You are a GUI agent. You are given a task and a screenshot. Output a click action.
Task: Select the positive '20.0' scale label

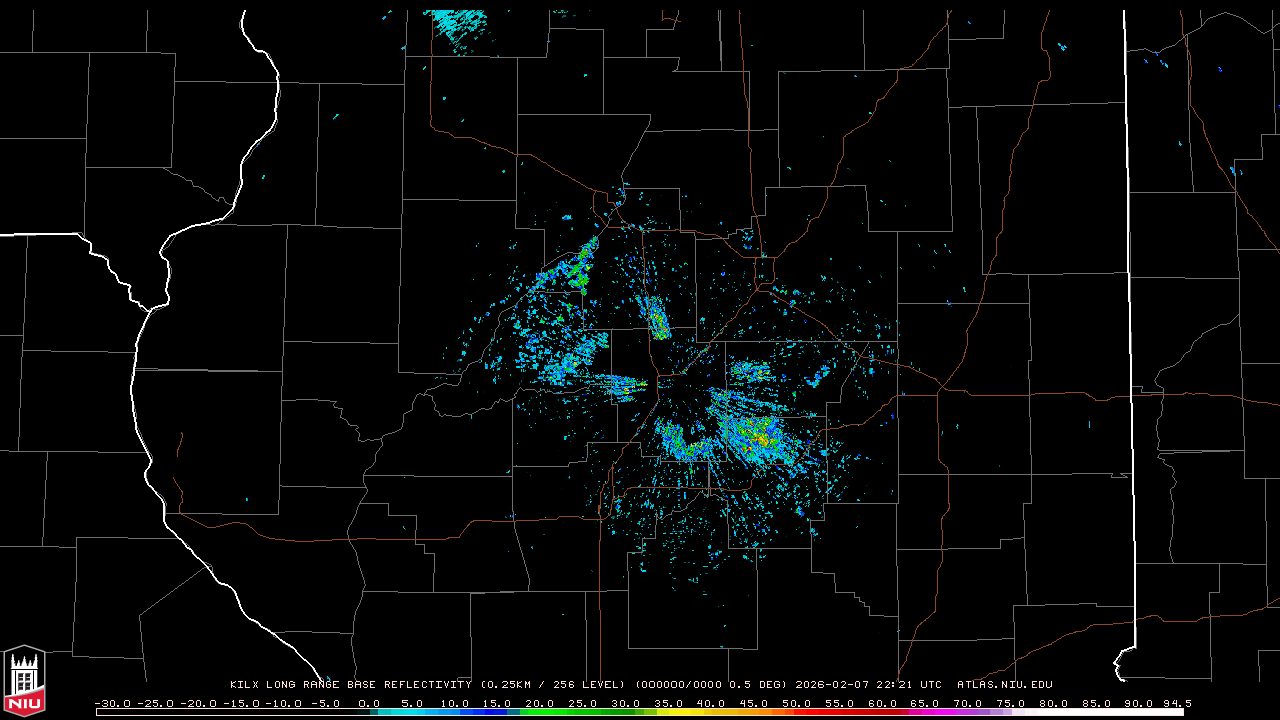[540, 703]
